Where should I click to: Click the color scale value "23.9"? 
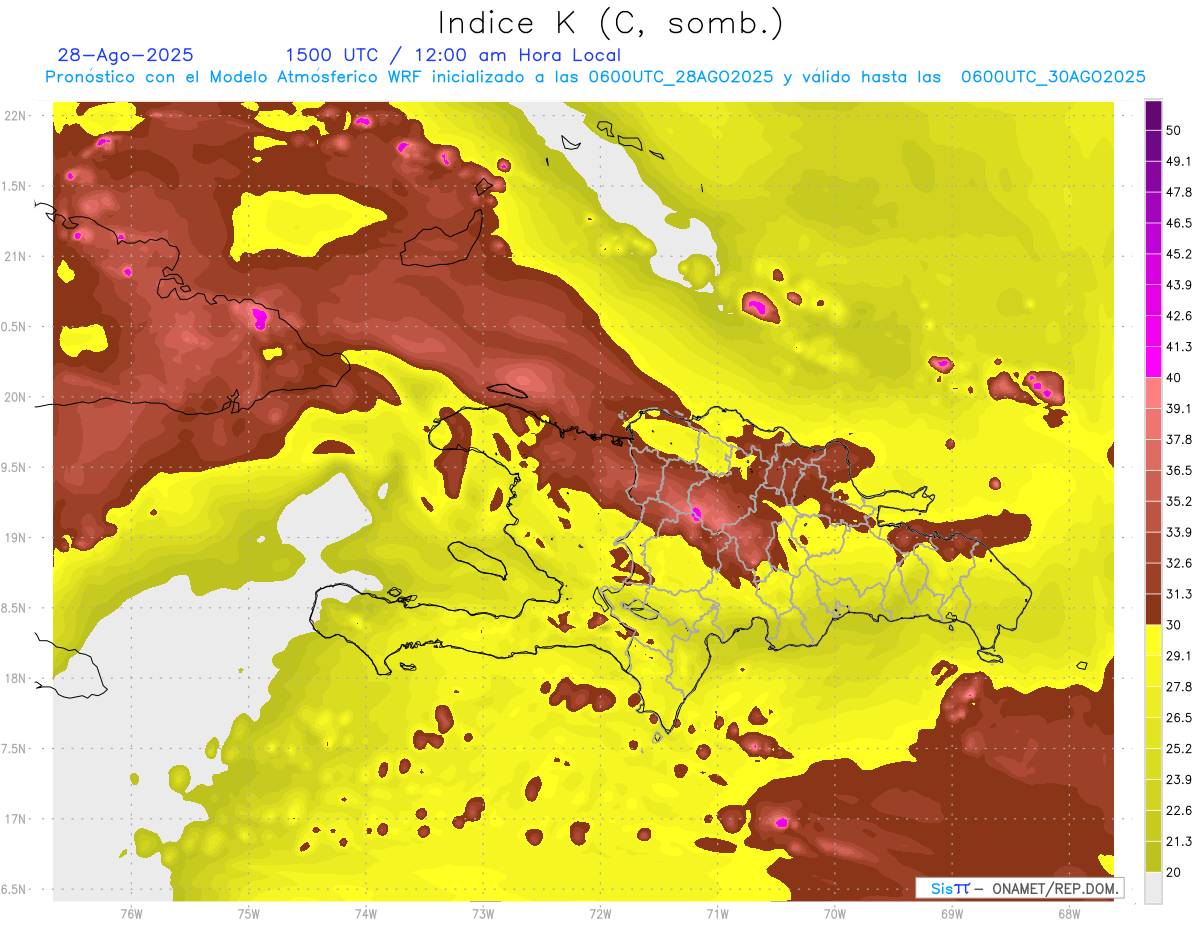1178,779
